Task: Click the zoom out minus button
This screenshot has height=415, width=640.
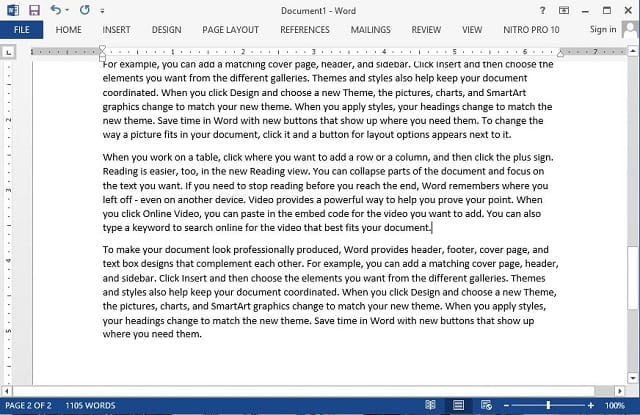Action: point(506,406)
